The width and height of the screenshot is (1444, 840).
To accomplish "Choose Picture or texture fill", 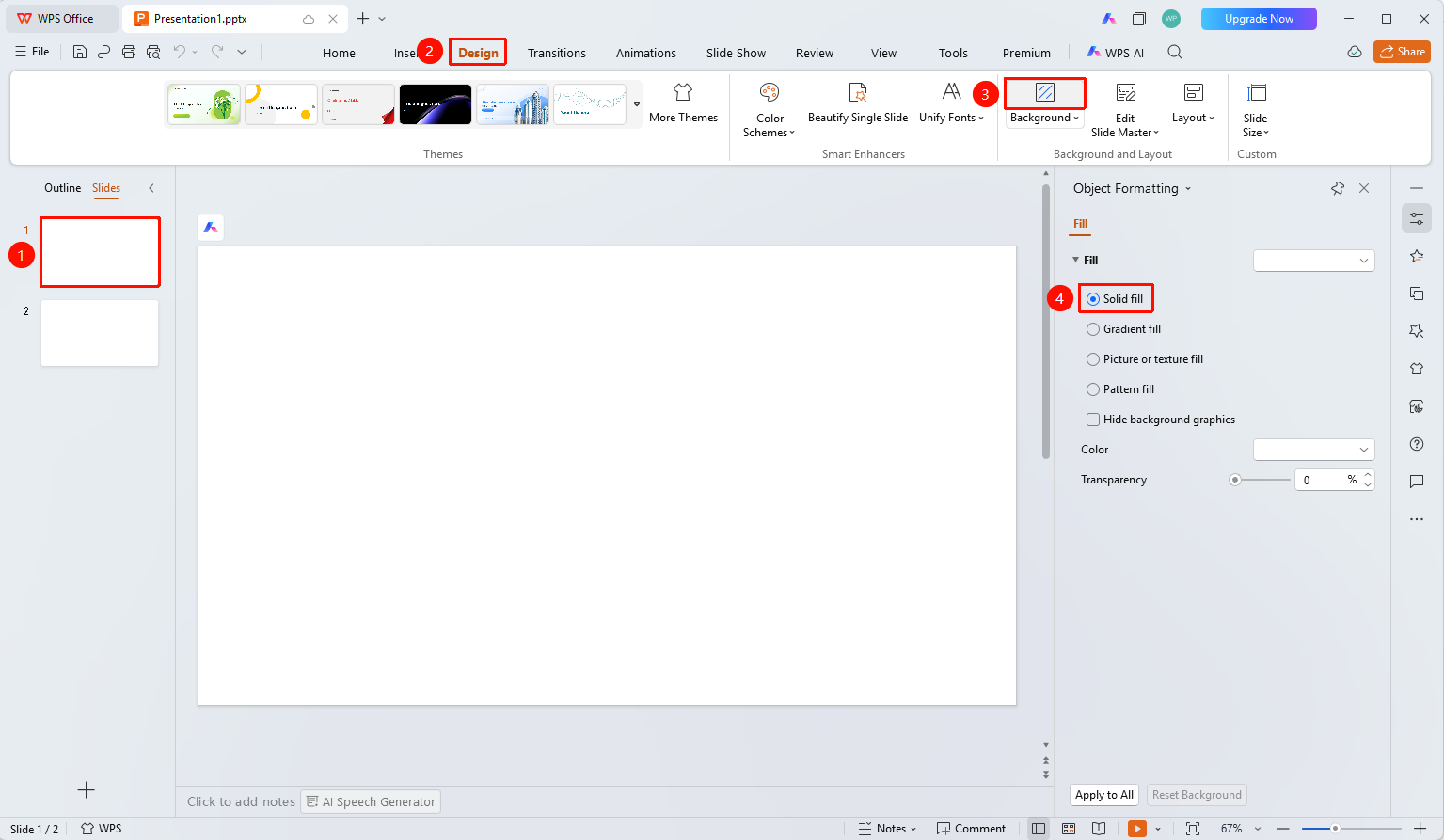I will (1145, 359).
